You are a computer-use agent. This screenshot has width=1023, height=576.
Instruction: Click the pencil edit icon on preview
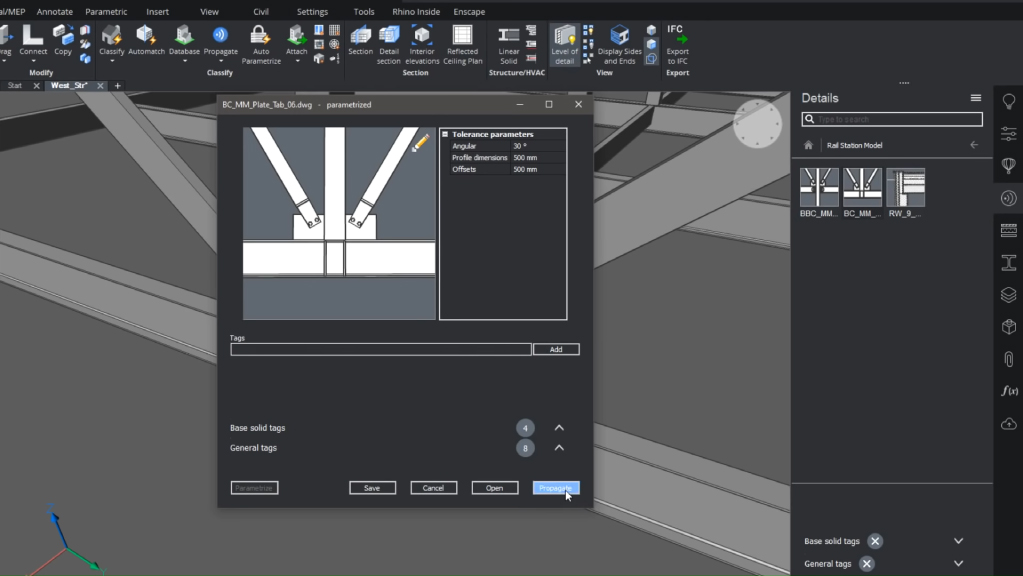(x=421, y=143)
